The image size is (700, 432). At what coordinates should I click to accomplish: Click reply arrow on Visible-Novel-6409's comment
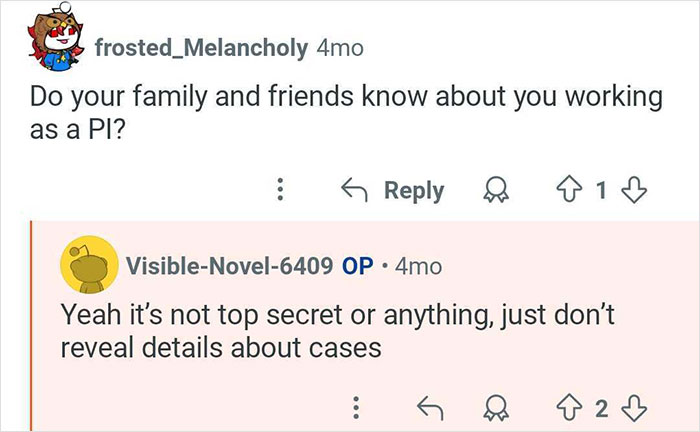coord(428,406)
